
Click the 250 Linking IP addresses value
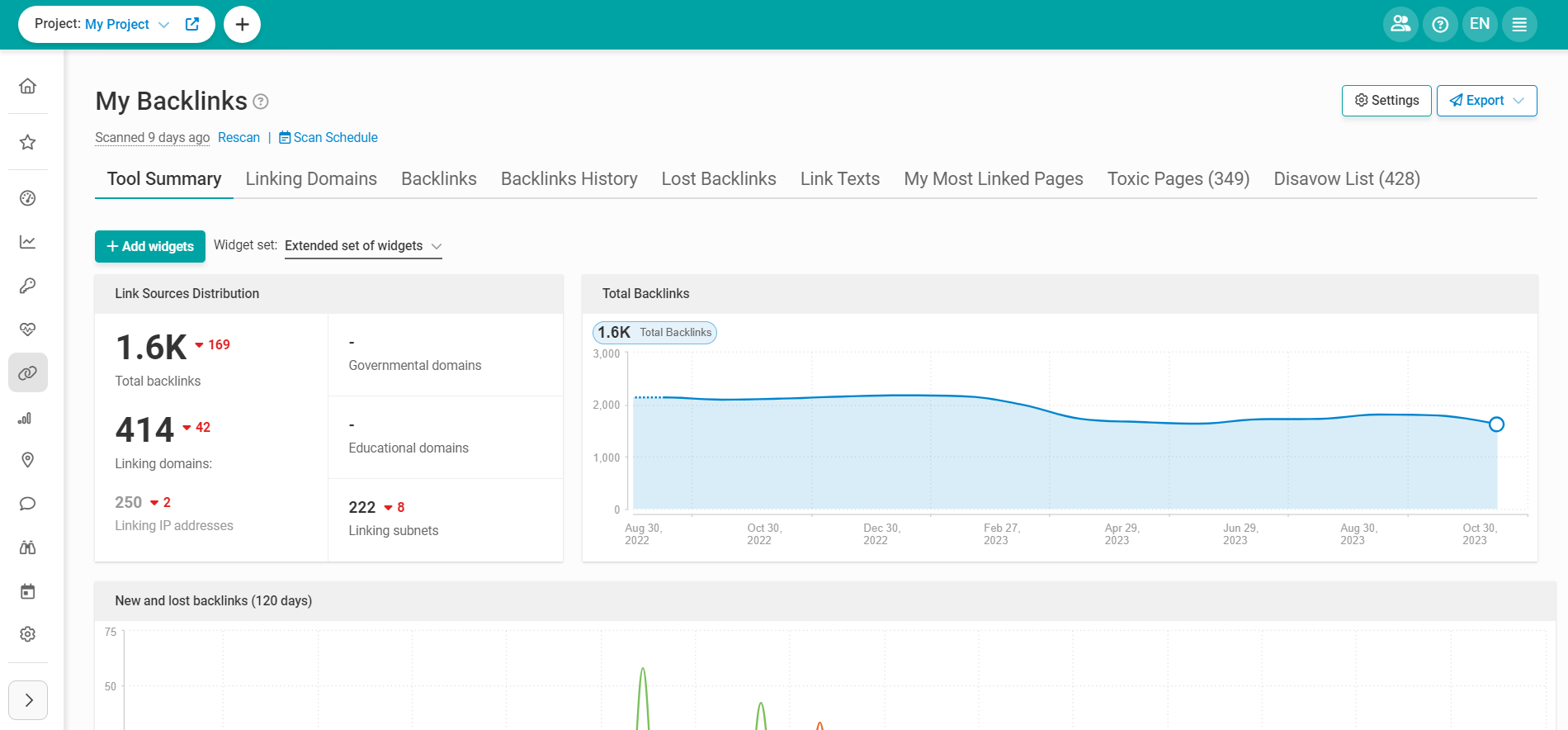129,502
